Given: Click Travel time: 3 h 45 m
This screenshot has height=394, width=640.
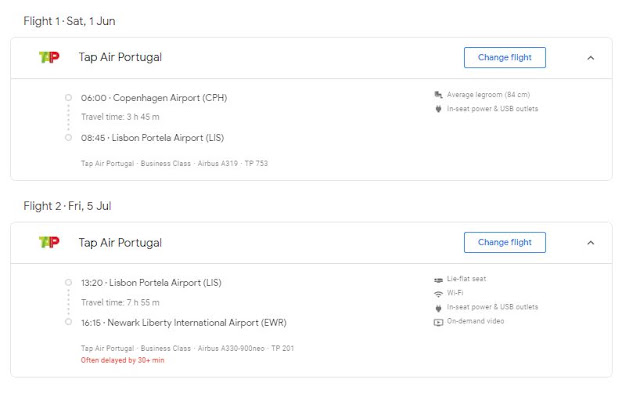Looking at the screenshot, I should (120, 117).
